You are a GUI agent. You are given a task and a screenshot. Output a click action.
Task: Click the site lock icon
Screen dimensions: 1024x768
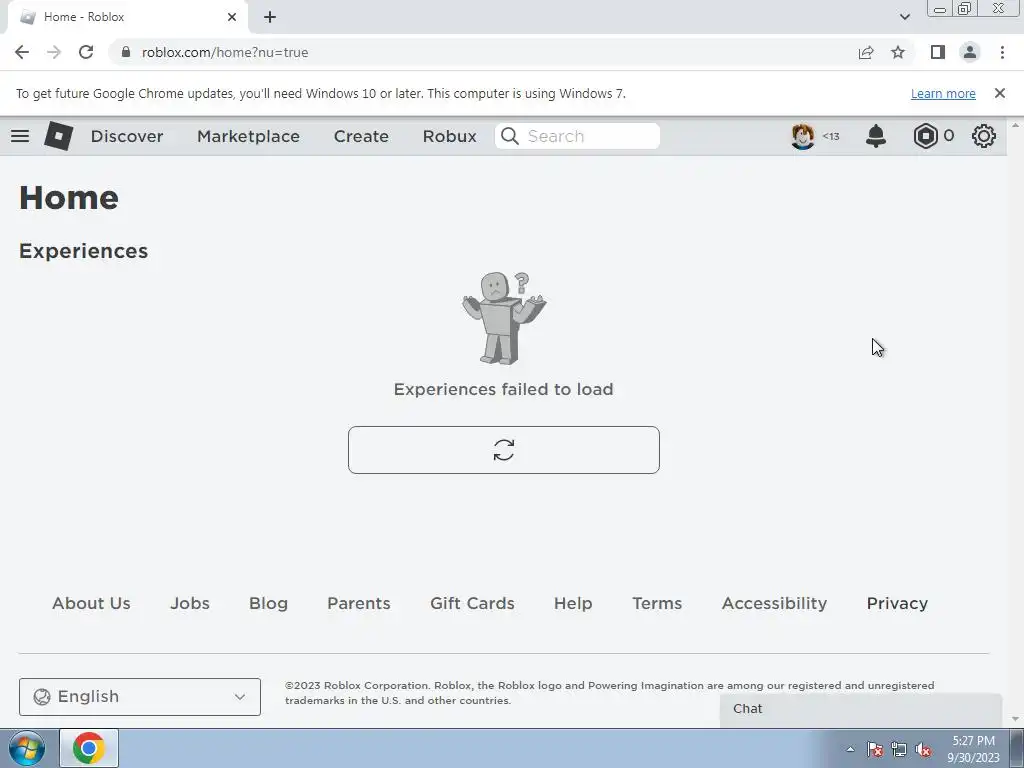click(126, 52)
